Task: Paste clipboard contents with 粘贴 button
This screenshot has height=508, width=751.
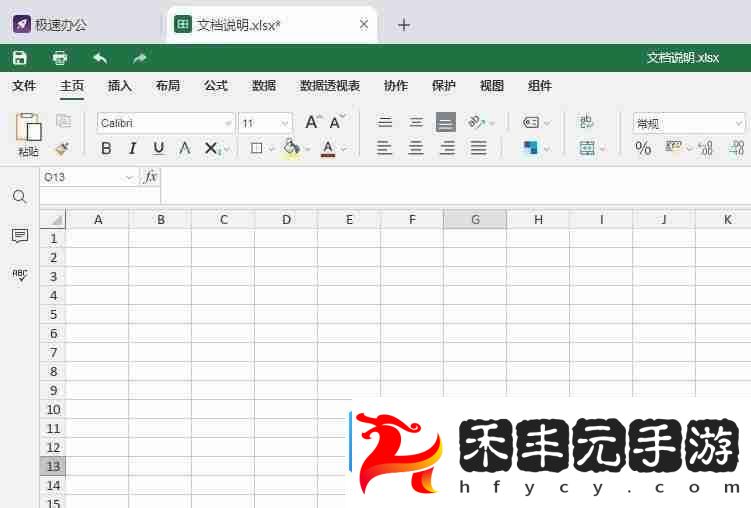Action: point(28,135)
